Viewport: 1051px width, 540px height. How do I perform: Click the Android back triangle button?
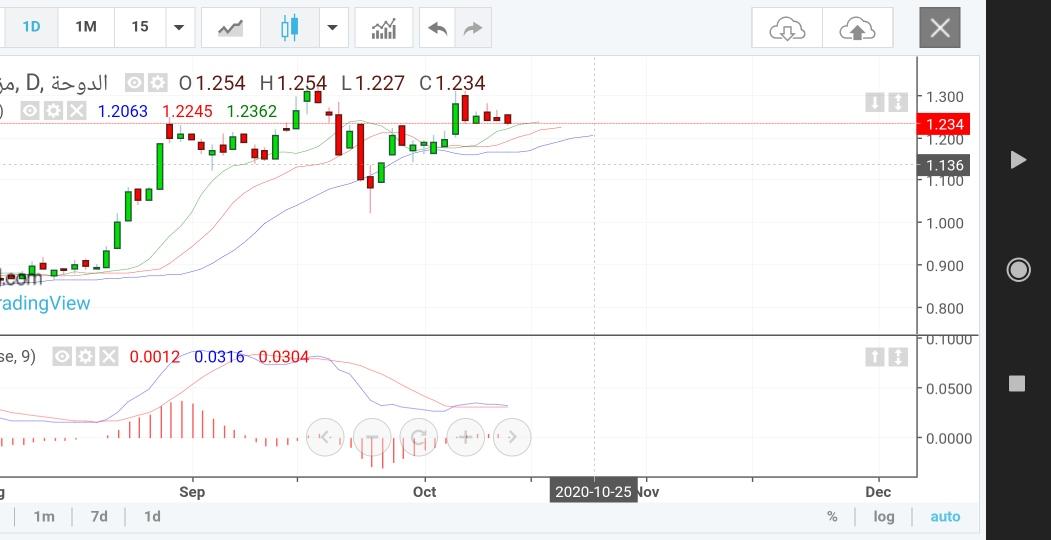(x=1018, y=159)
